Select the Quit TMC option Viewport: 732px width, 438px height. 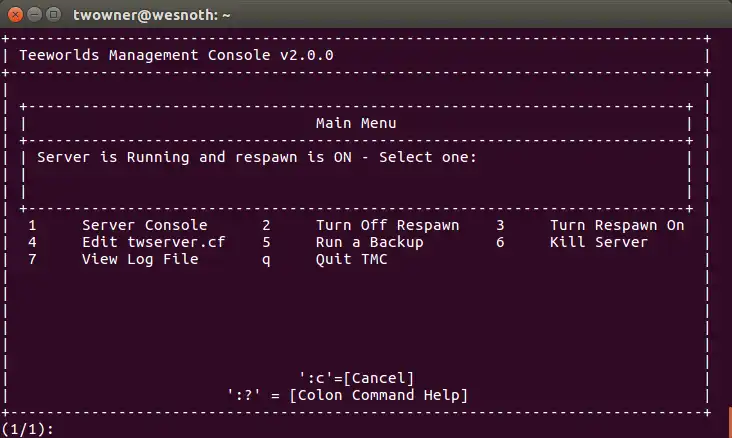pos(351,259)
